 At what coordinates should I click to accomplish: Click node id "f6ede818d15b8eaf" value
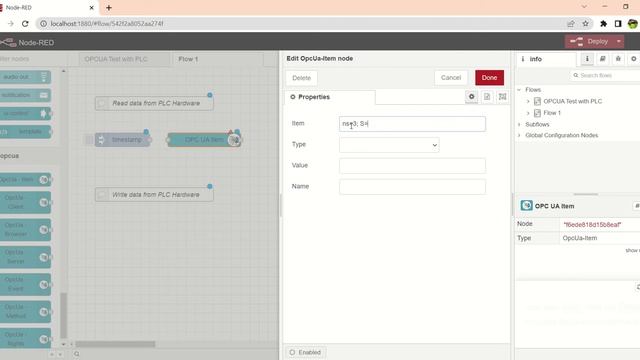pos(592,224)
